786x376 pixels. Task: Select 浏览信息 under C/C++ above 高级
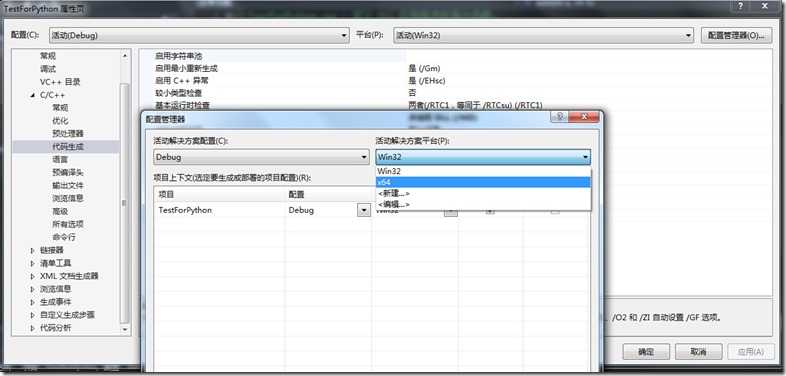(68, 198)
